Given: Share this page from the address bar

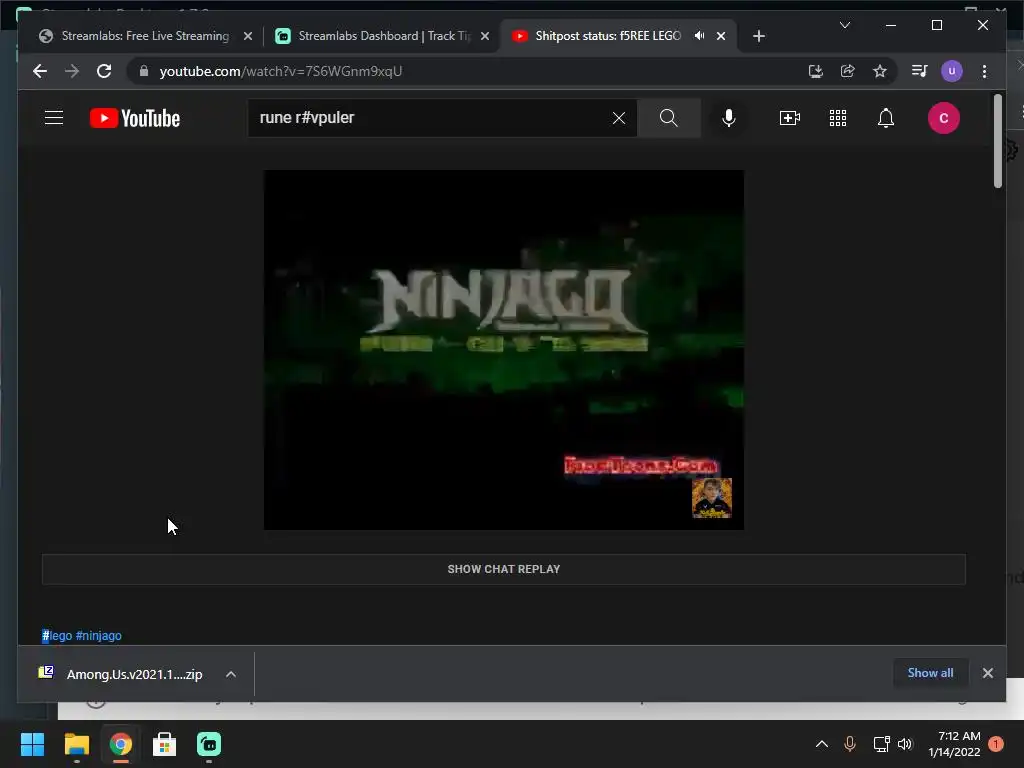Looking at the screenshot, I should tap(848, 71).
